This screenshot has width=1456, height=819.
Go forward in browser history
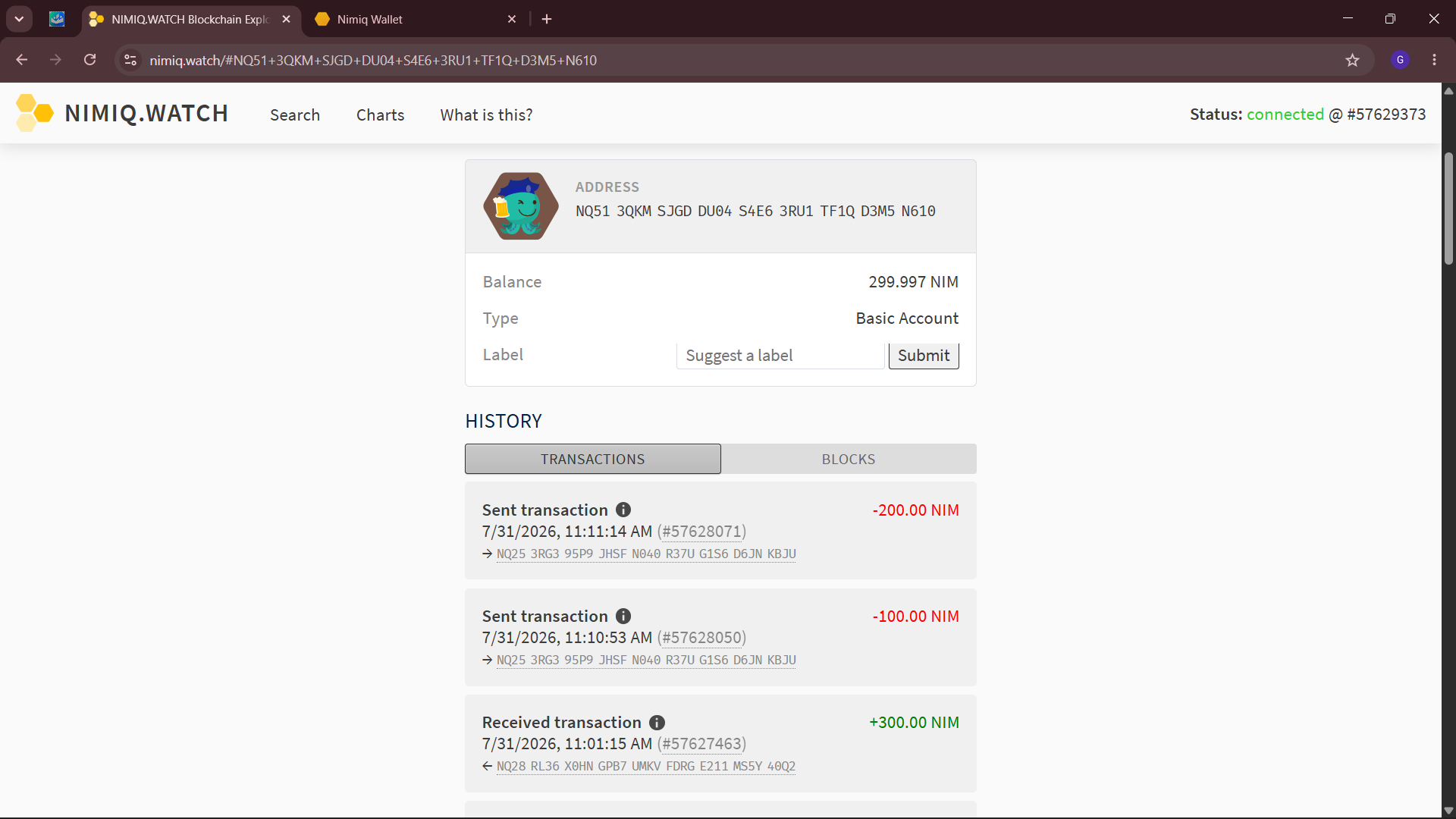point(55,60)
